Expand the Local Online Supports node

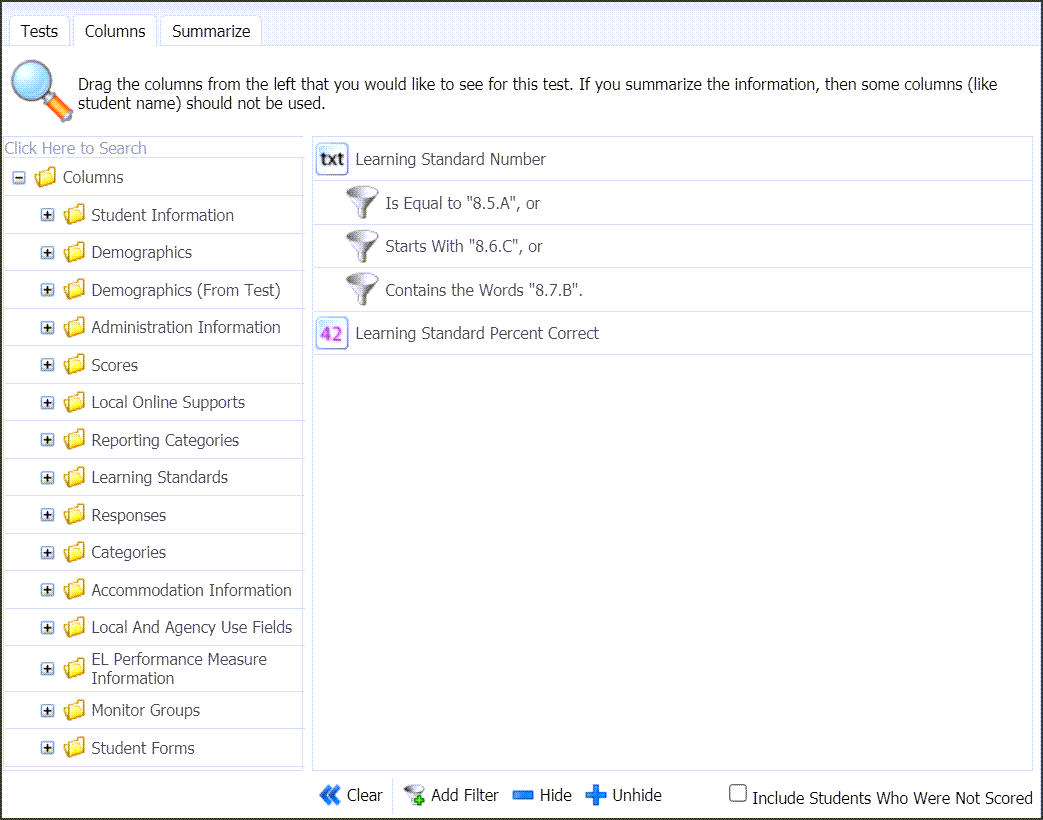pyautogui.click(x=47, y=402)
